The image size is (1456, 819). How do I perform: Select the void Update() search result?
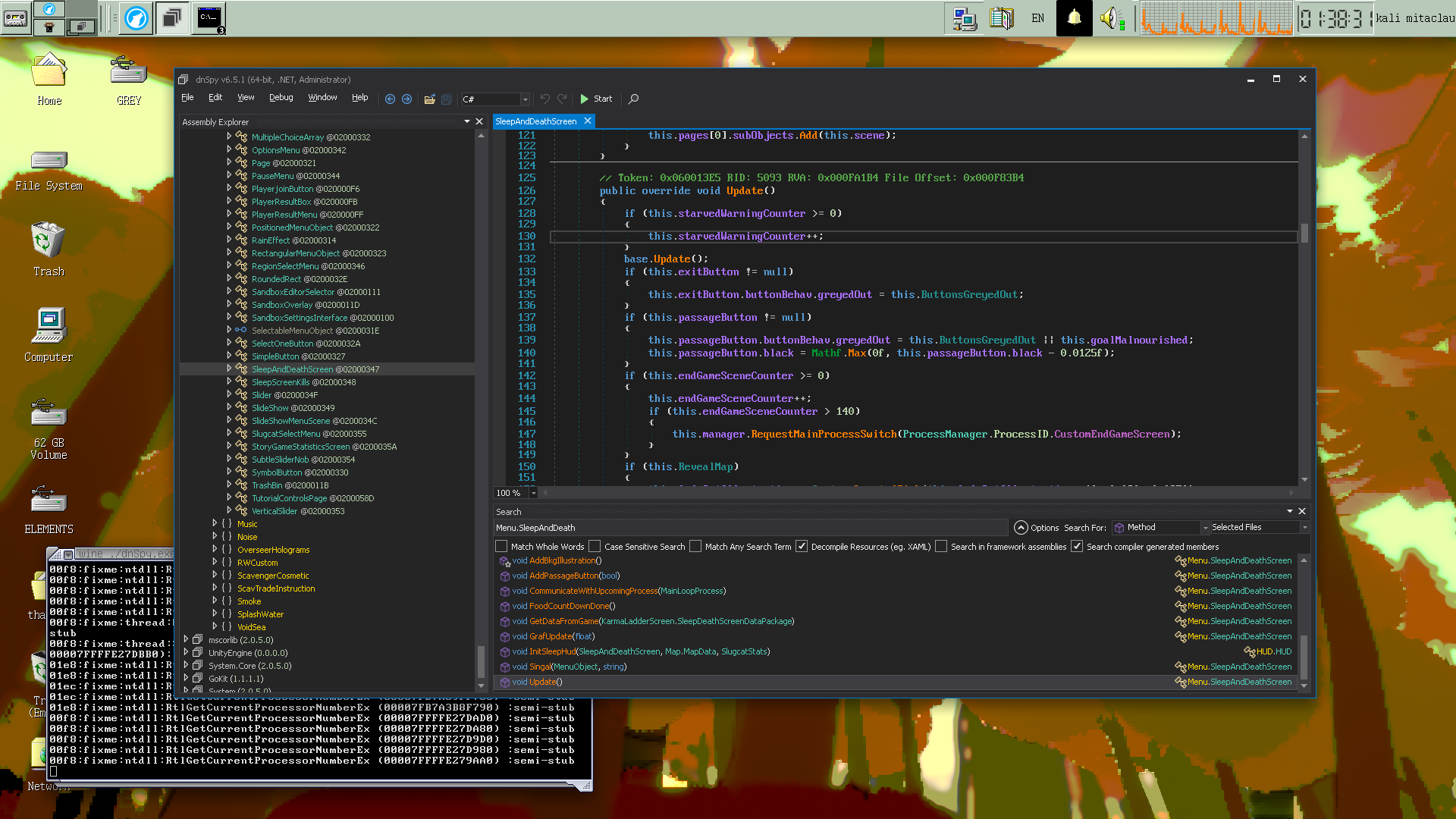click(x=541, y=682)
